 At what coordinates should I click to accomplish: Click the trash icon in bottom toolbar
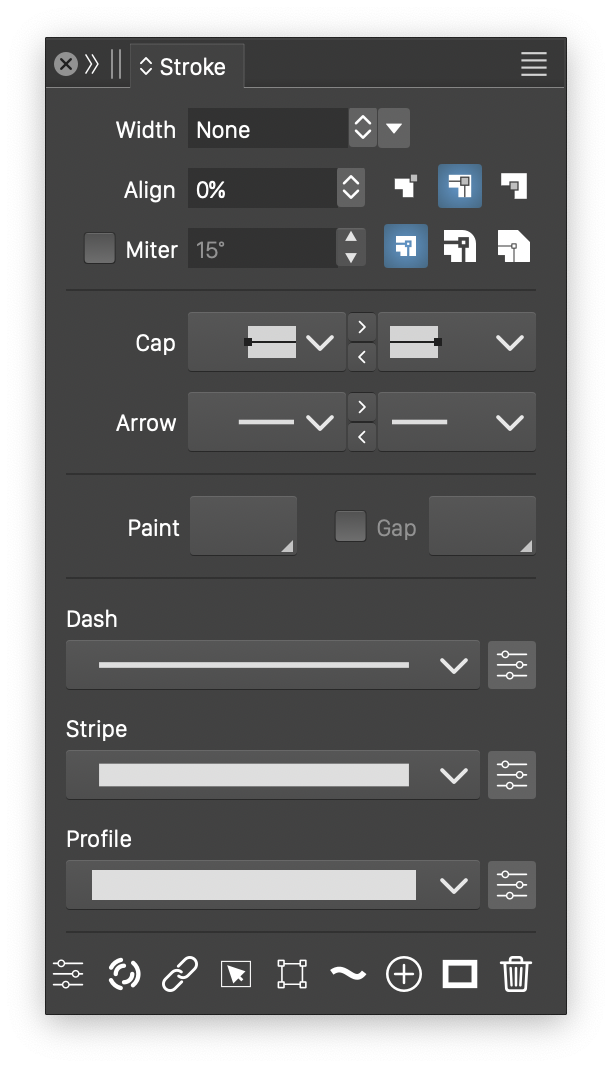tap(515, 973)
